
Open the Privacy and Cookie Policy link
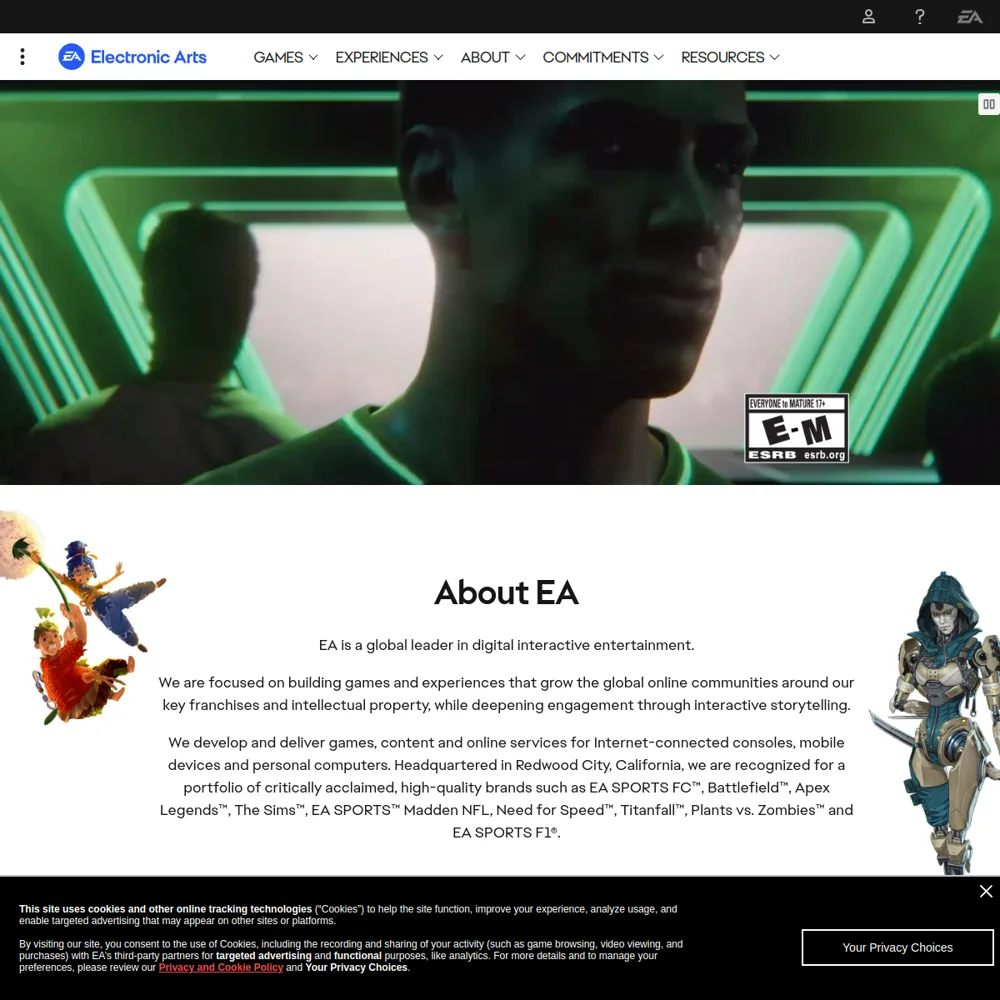pyautogui.click(x=221, y=967)
